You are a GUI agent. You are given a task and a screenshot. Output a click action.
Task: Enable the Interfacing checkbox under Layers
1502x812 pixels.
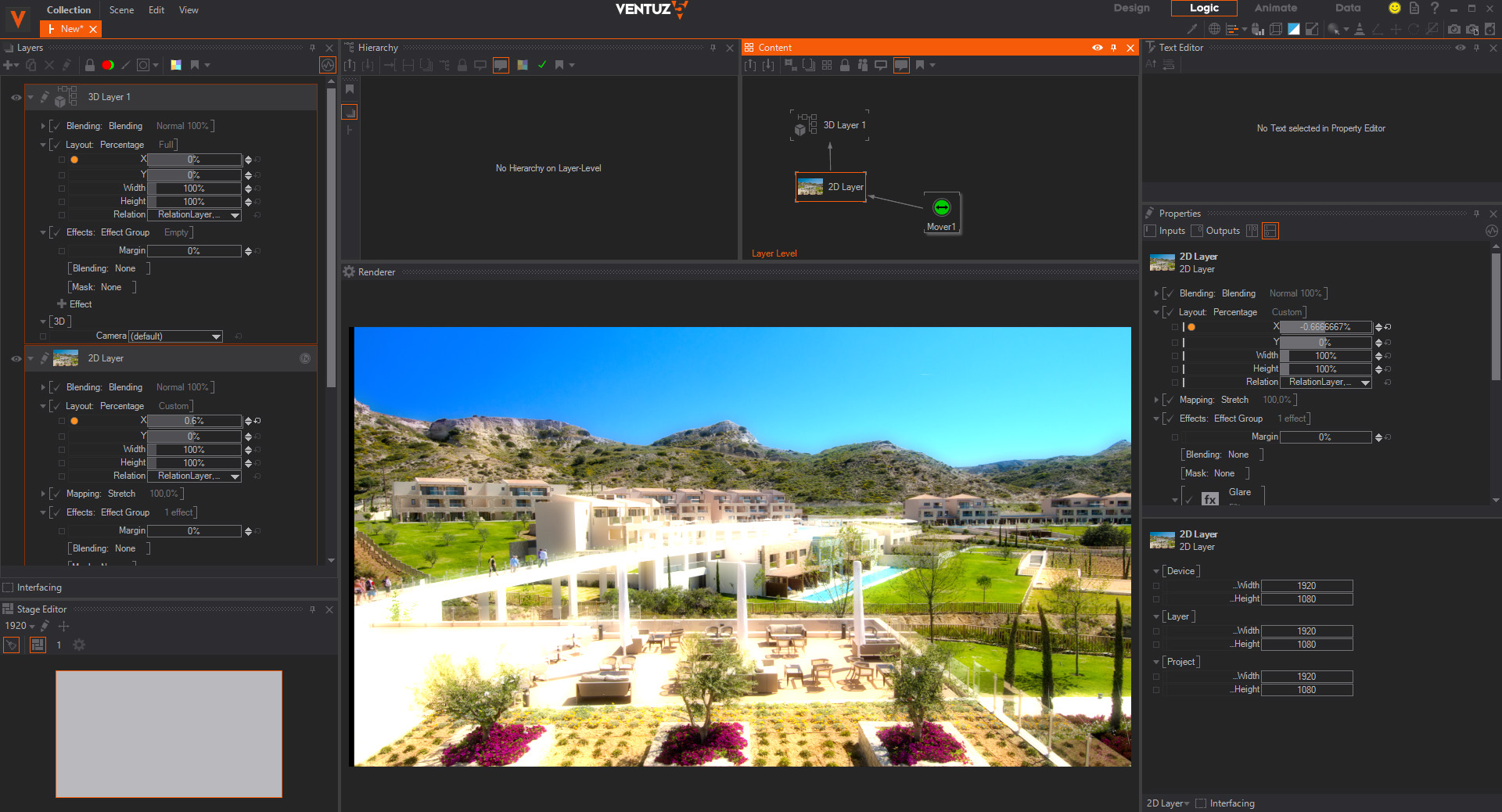click(x=9, y=587)
